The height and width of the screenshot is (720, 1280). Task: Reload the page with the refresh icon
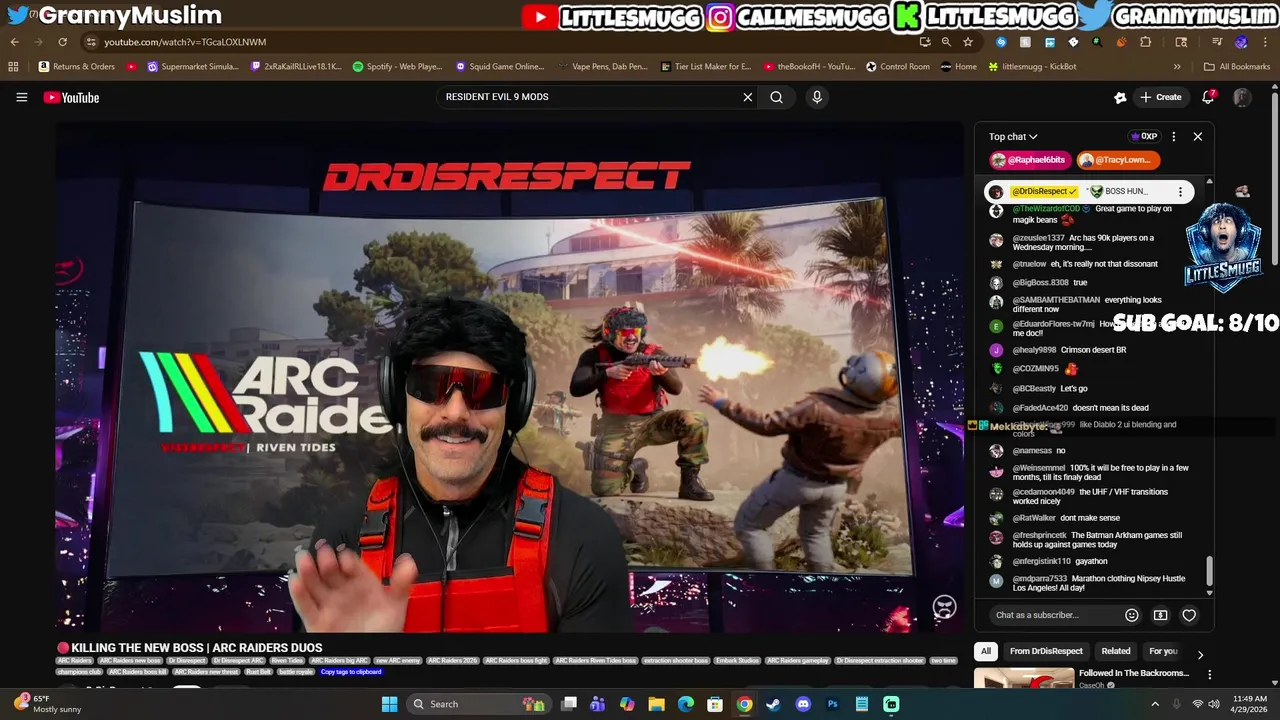[x=62, y=42]
